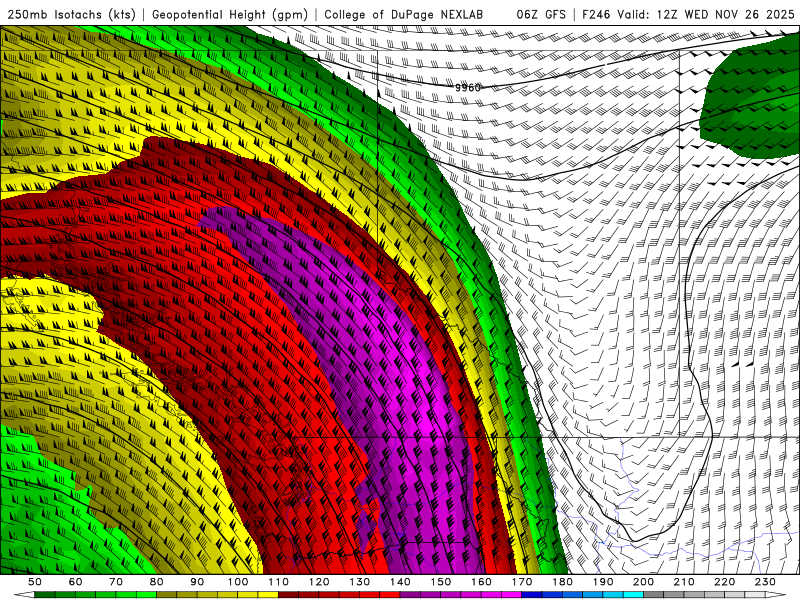
Task: Click the '210' legend value
Action: click(684, 582)
